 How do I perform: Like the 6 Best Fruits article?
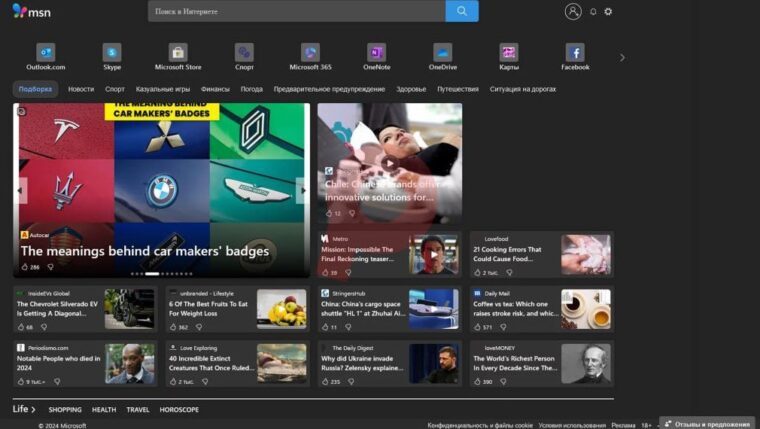click(173, 327)
